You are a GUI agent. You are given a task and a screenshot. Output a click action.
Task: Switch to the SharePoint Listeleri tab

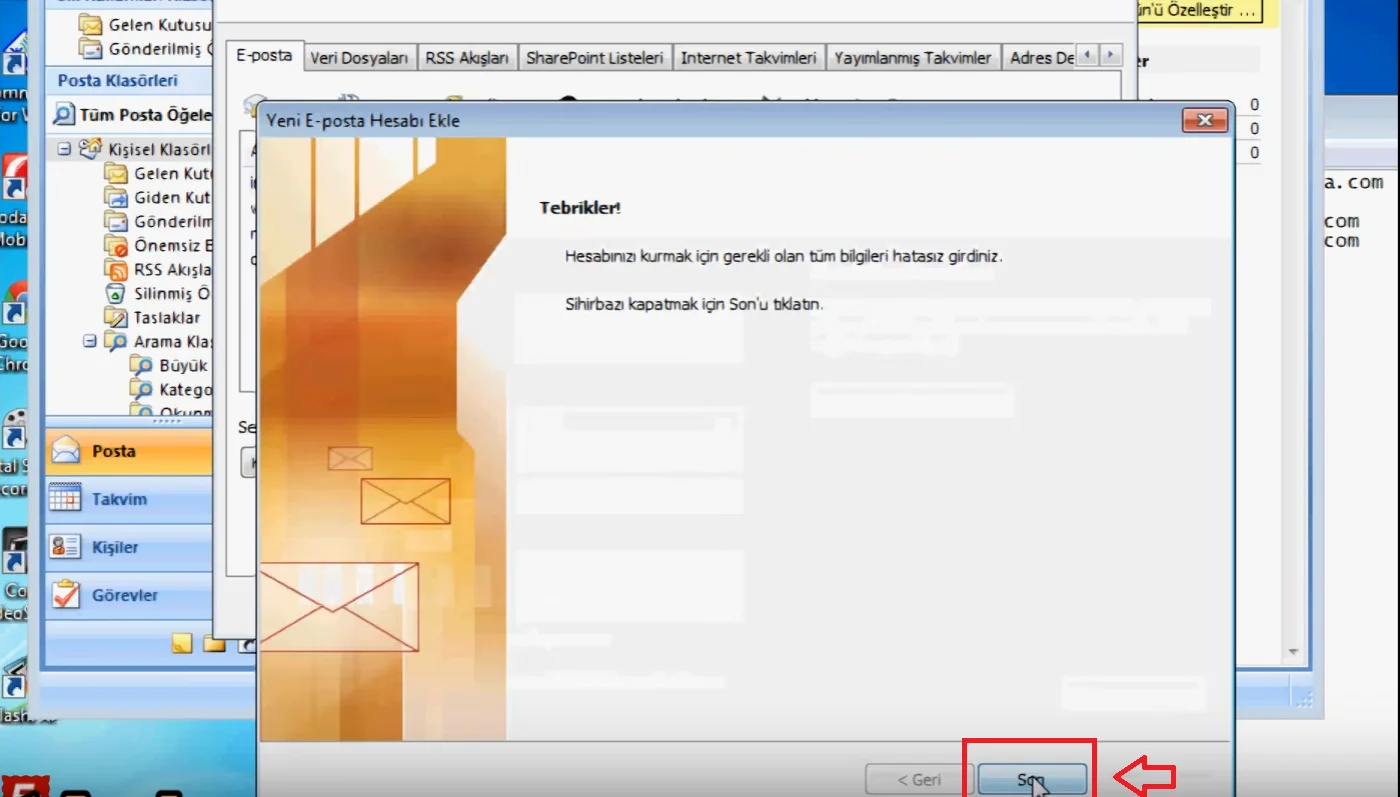tap(594, 58)
